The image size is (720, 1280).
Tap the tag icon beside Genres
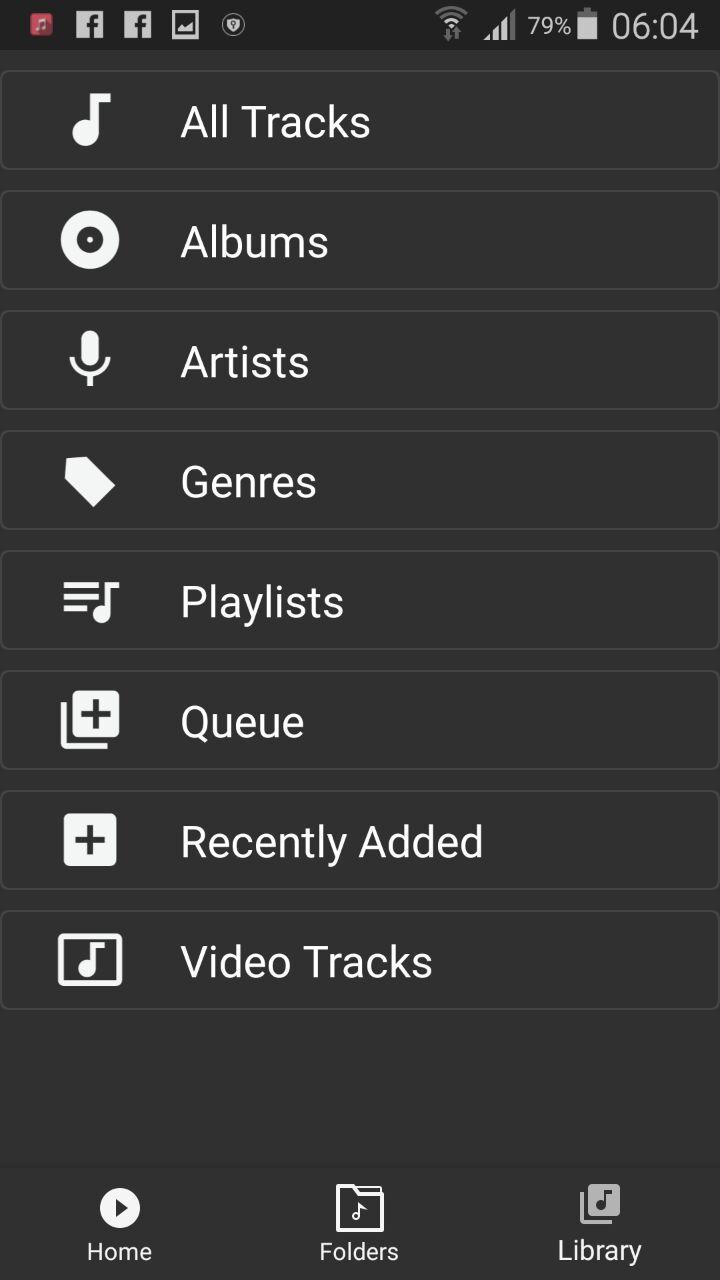[x=90, y=481]
